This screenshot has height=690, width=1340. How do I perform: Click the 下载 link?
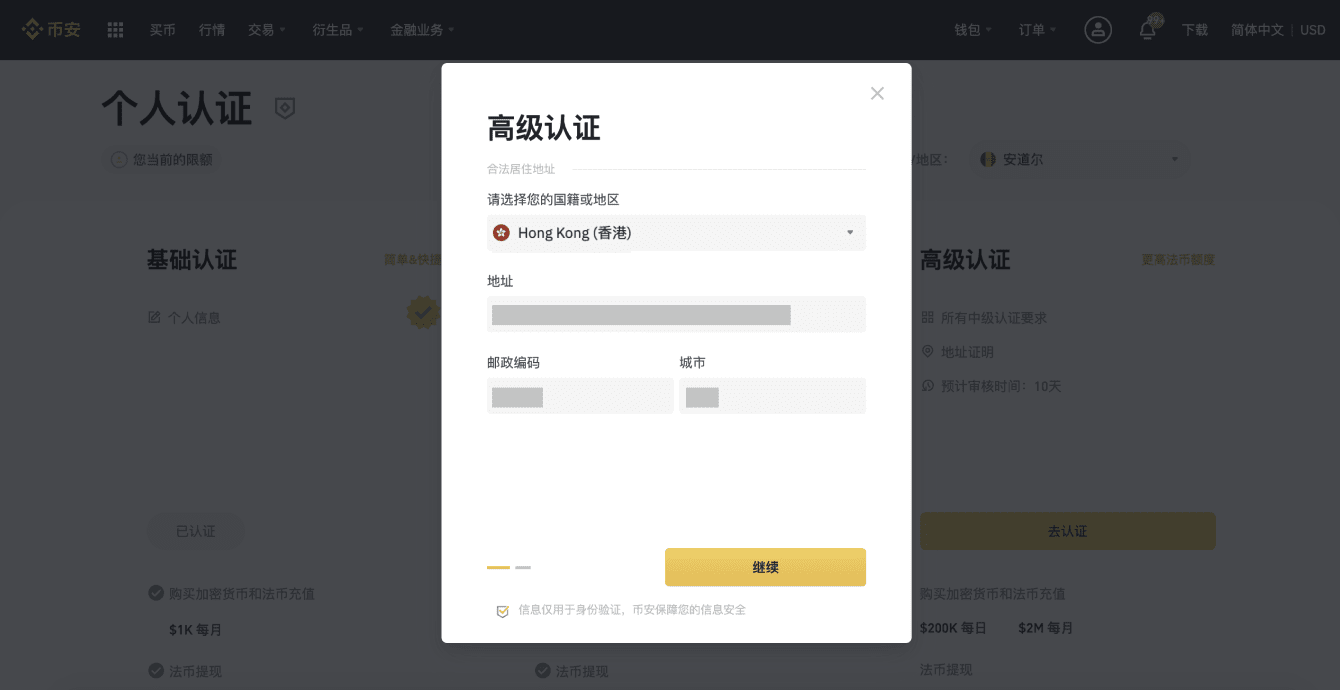coord(1195,30)
